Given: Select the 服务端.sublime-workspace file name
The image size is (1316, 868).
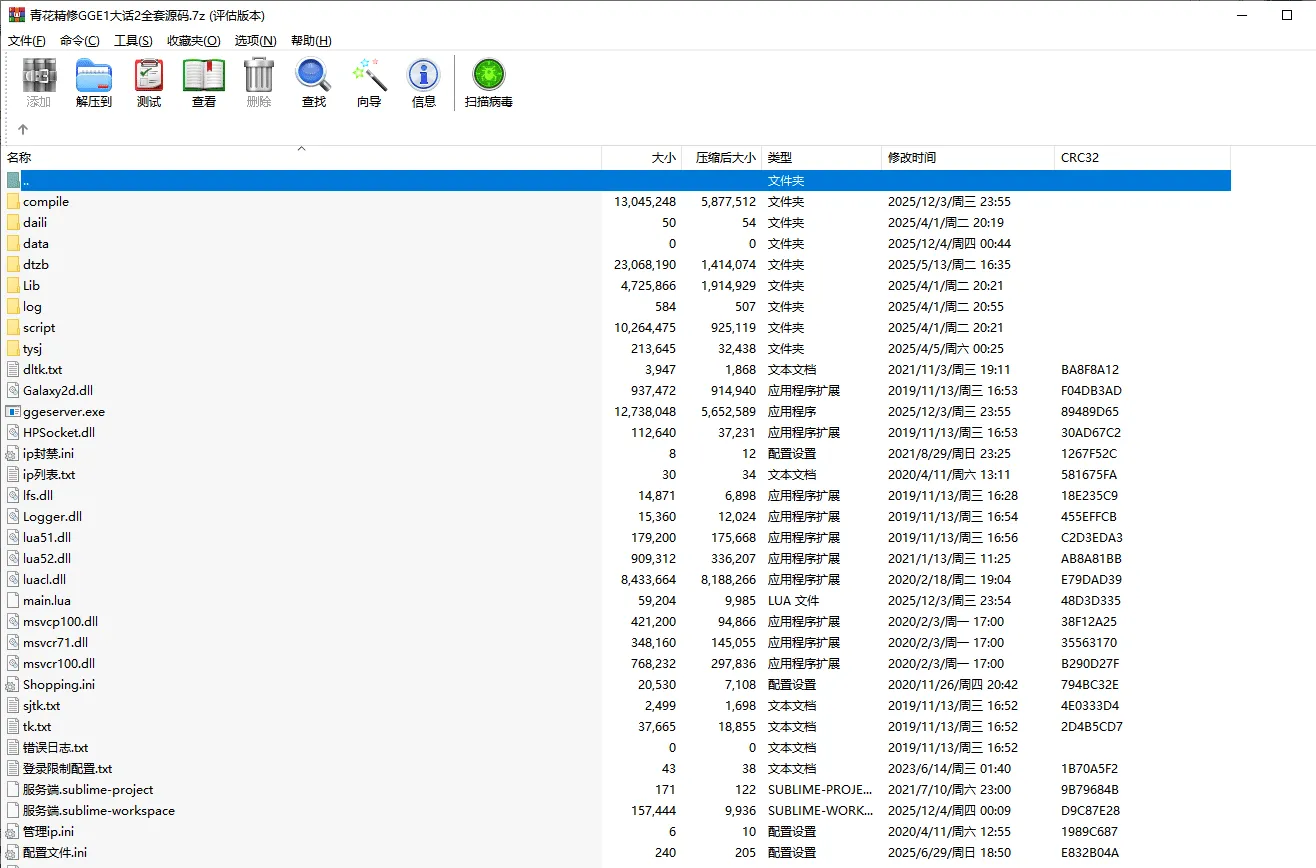Looking at the screenshot, I should click(99, 810).
